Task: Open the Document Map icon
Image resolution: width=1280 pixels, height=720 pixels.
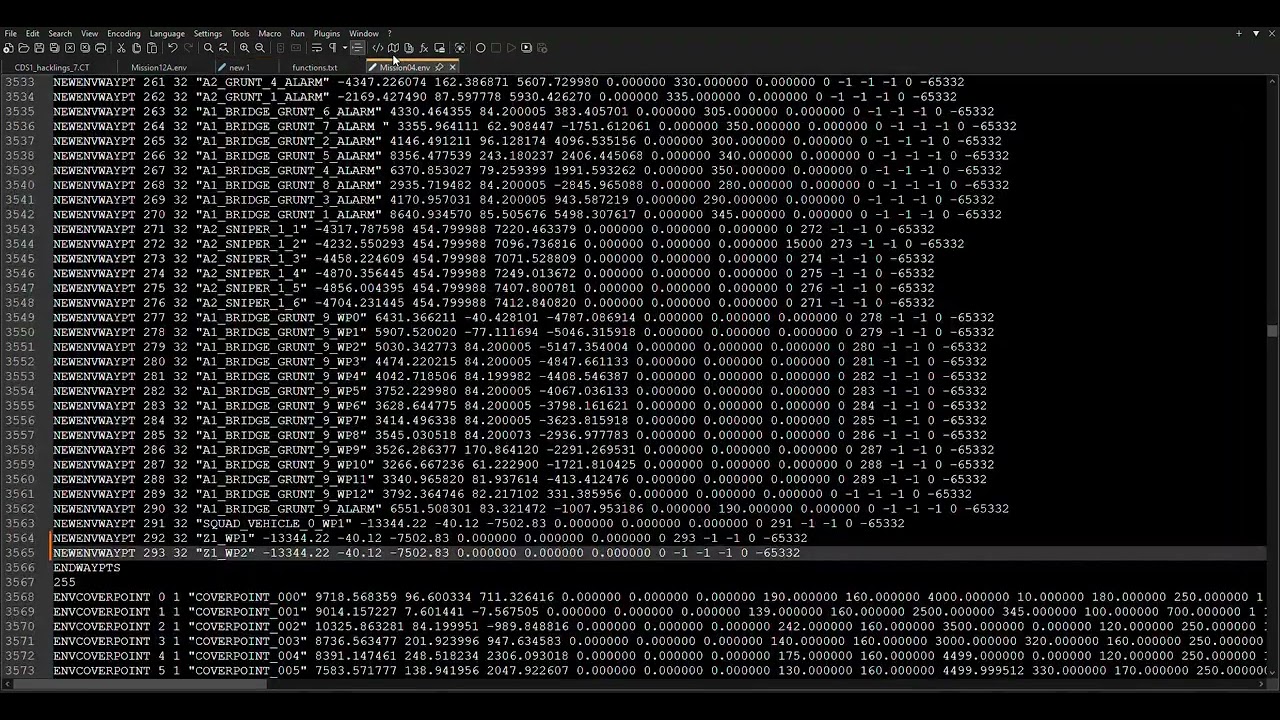Action: pos(394,48)
